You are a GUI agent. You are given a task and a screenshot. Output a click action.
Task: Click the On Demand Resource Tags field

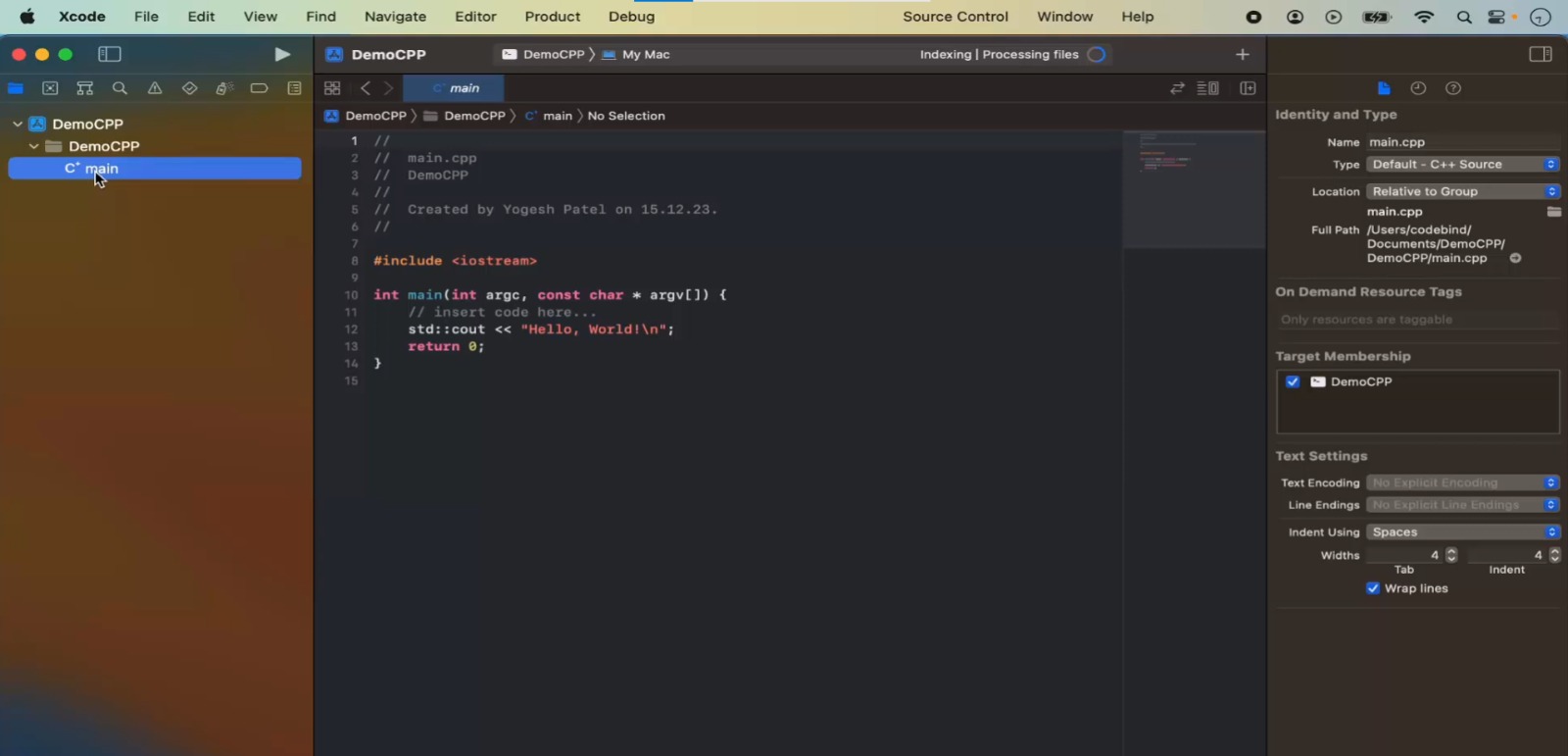point(1417,320)
